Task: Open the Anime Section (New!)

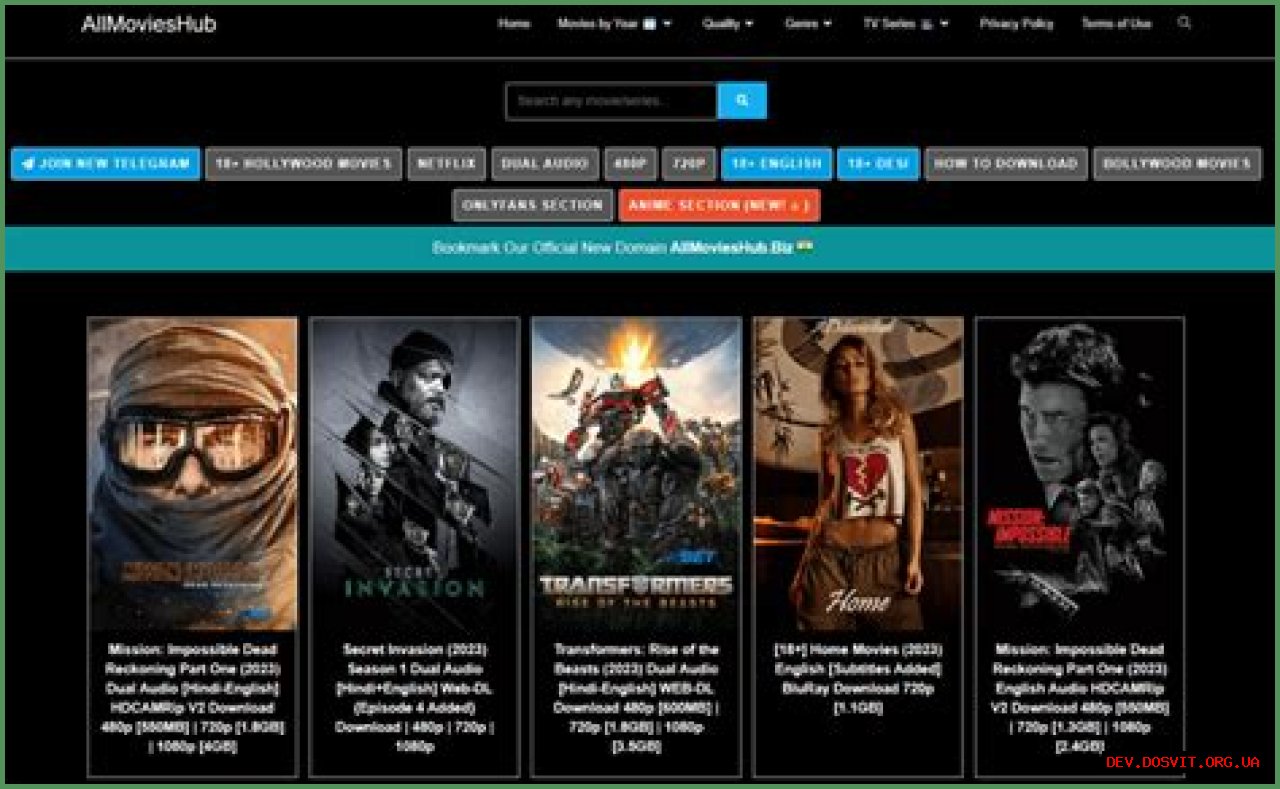Action: [x=719, y=205]
